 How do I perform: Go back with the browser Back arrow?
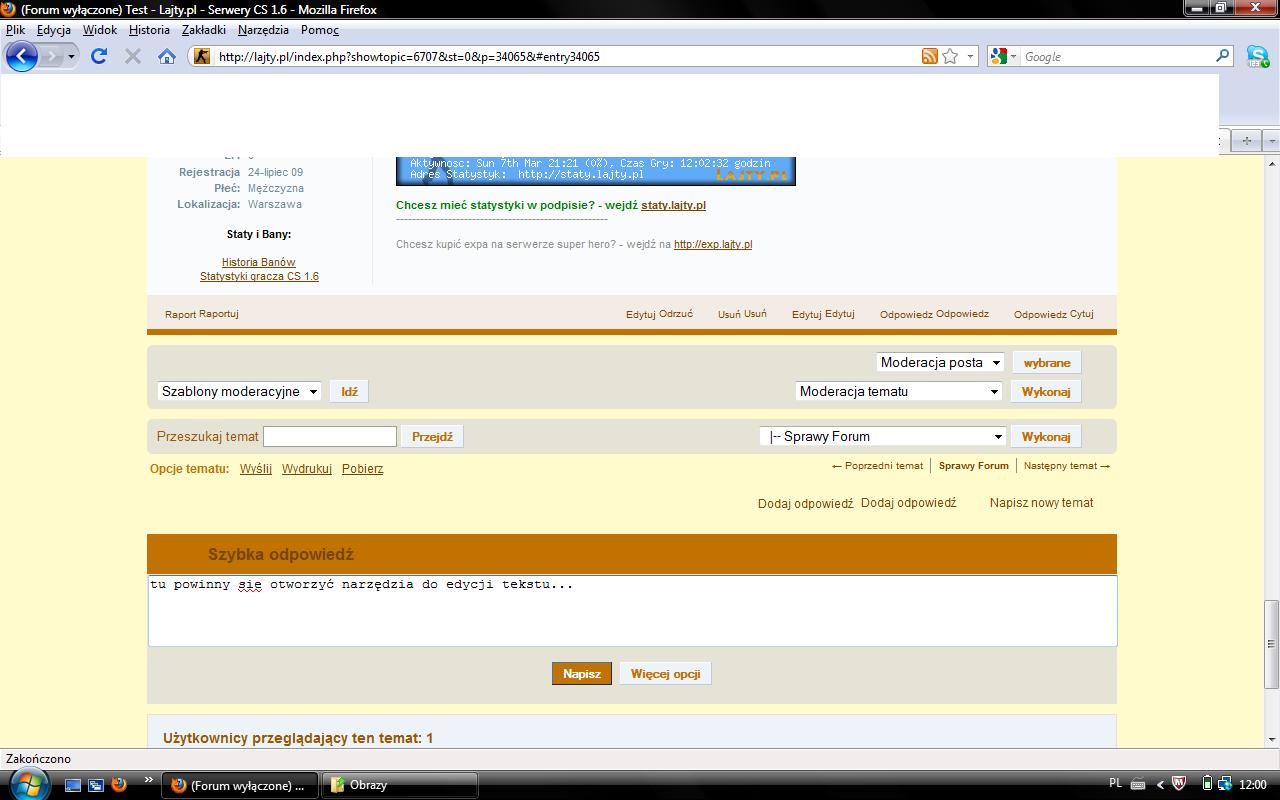[x=22, y=56]
